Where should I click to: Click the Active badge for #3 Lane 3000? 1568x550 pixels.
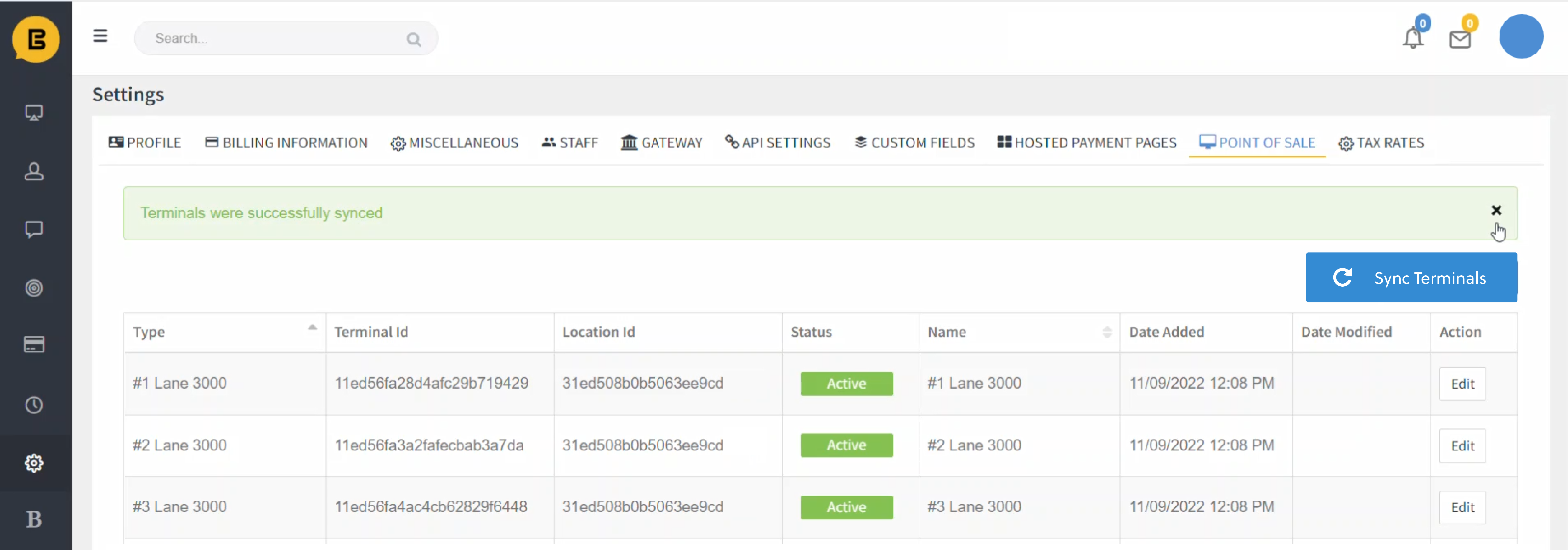click(847, 507)
